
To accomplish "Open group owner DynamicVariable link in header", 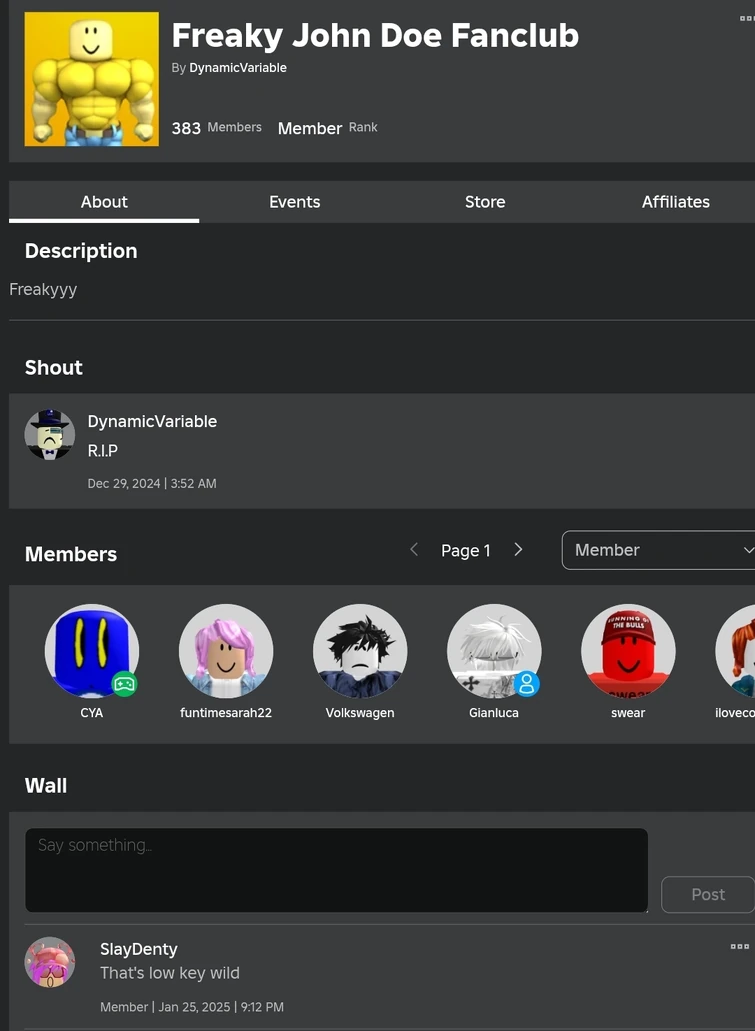I will 238,68.
